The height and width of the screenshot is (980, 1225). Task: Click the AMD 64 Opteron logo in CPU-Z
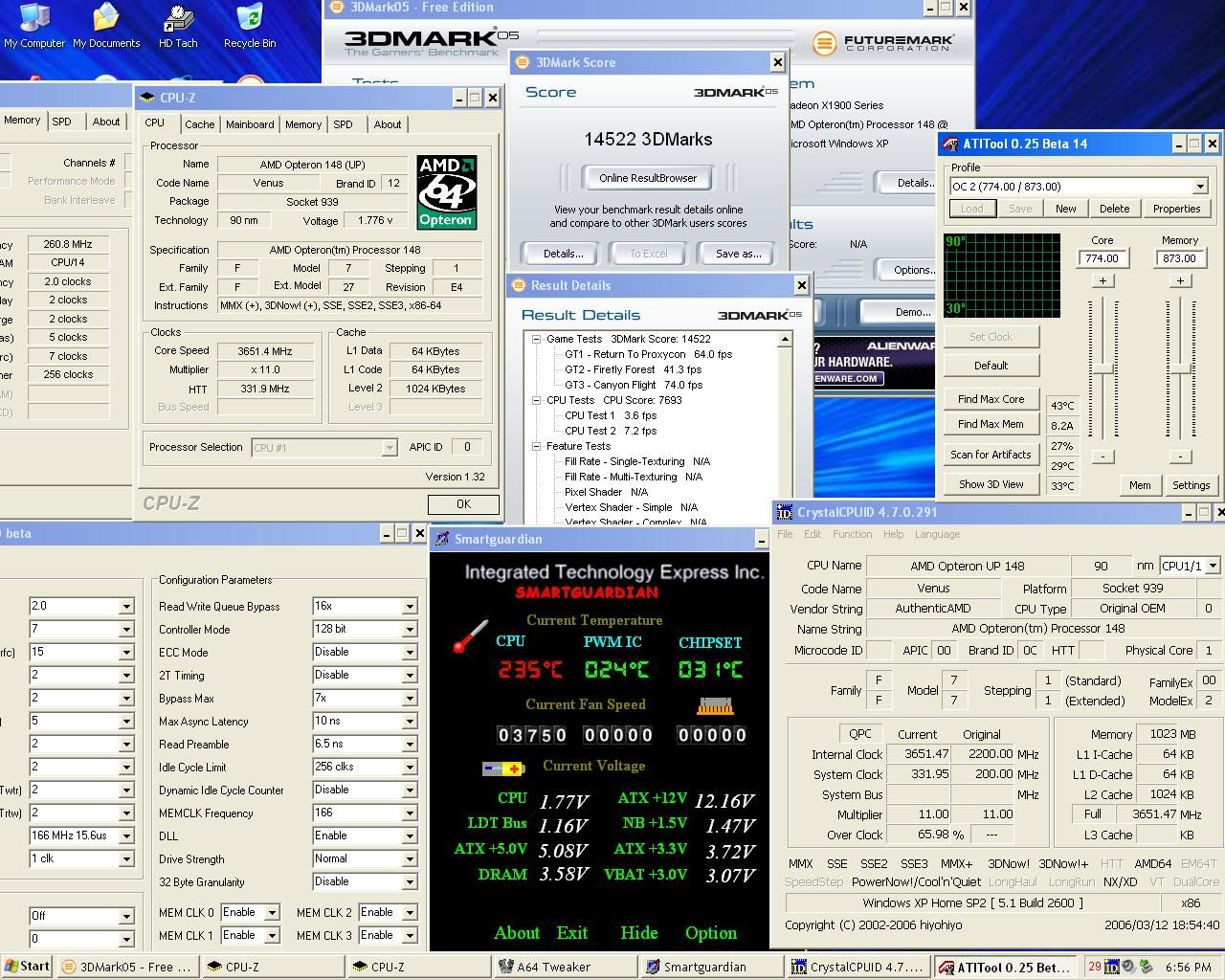pos(447,192)
